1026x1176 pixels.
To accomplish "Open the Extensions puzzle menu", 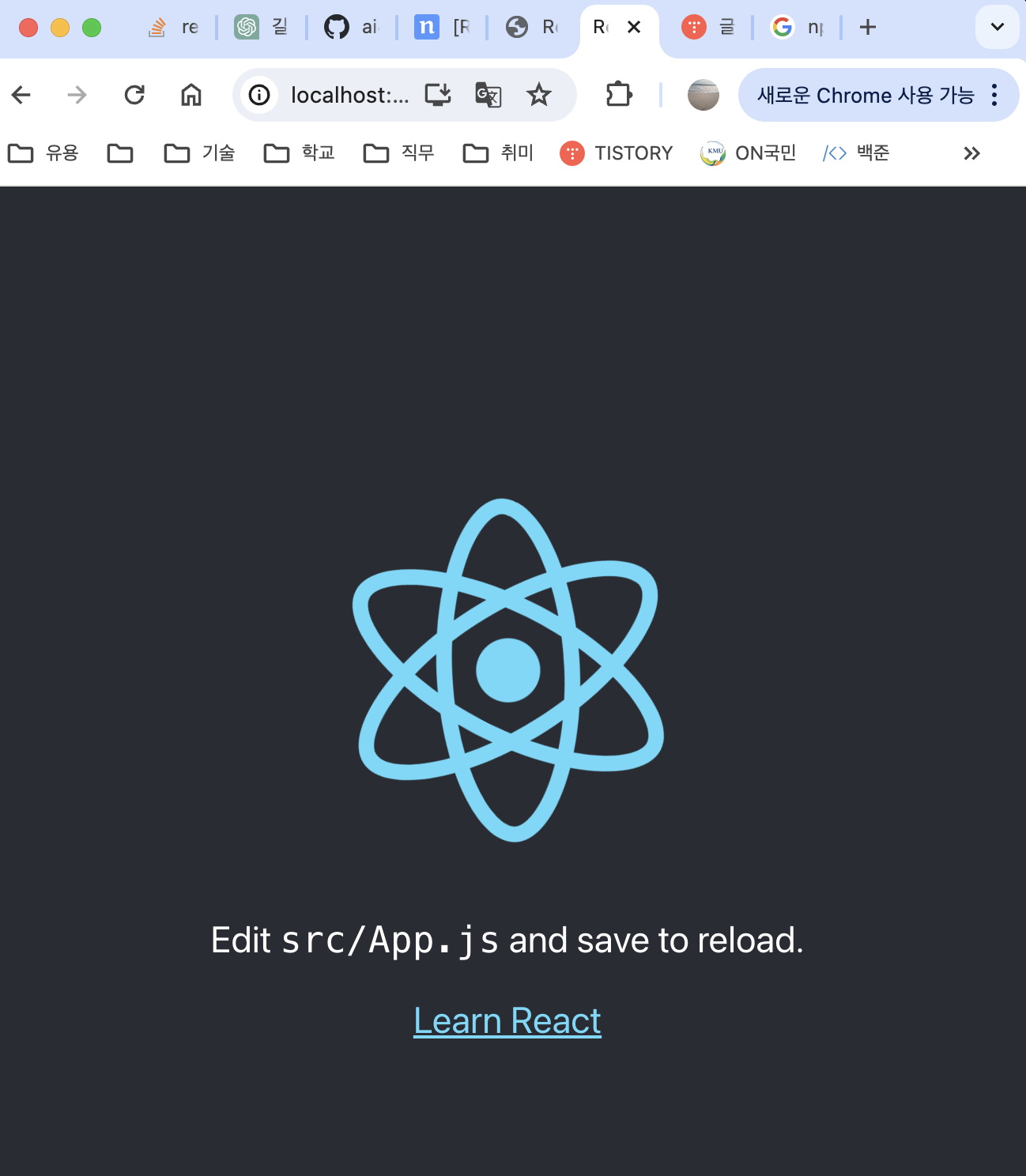I will [619, 95].
